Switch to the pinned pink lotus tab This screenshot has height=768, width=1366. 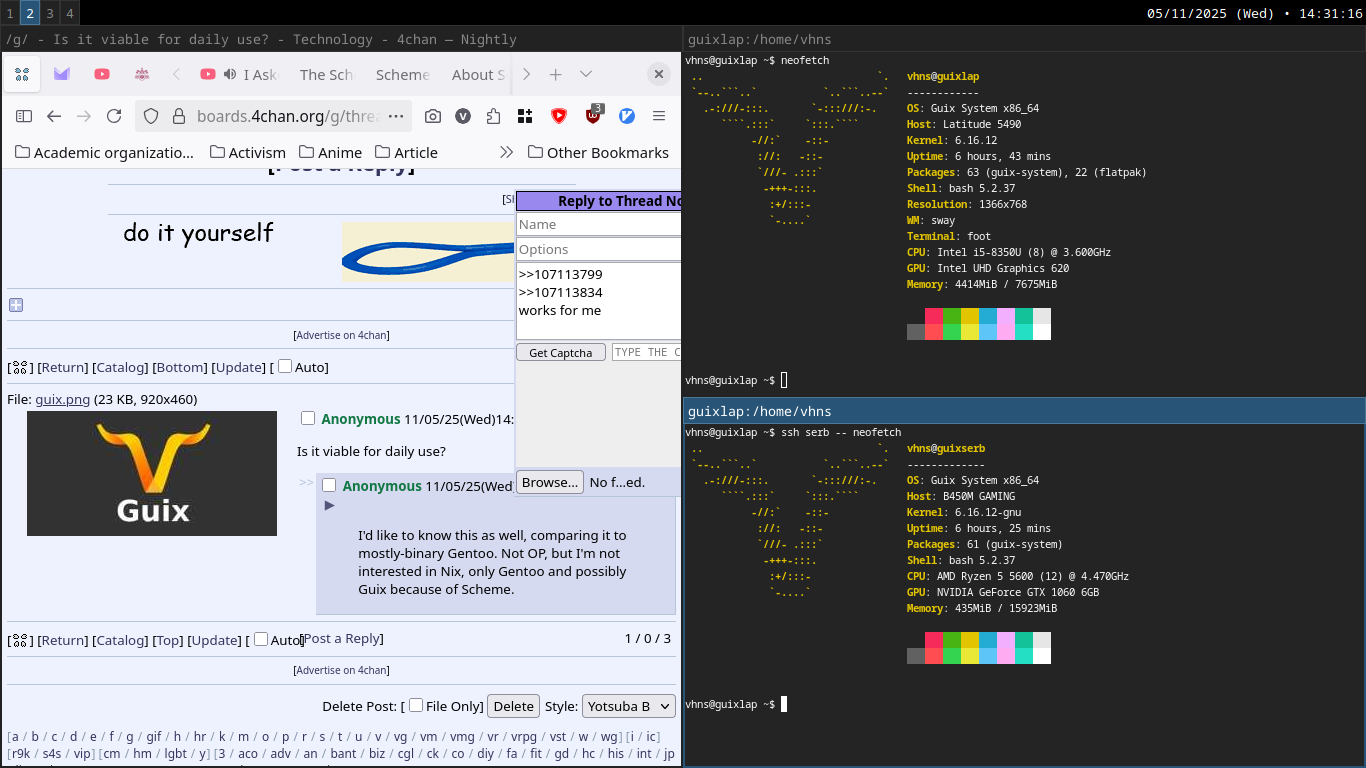(x=142, y=74)
